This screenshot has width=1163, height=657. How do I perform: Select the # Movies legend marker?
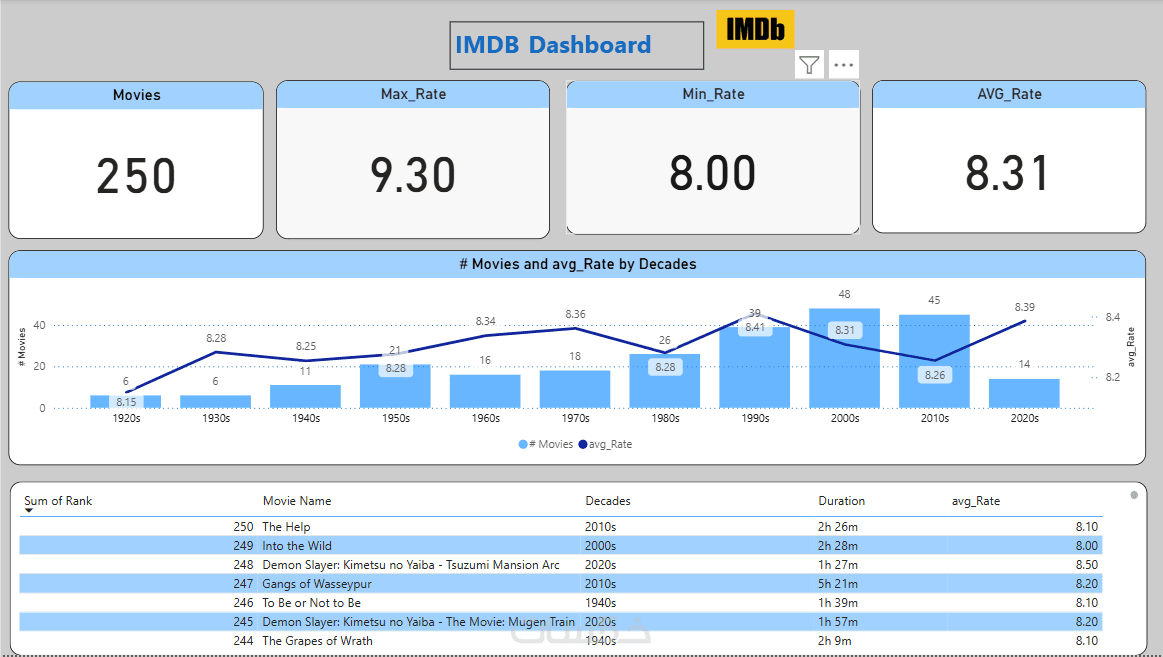point(523,444)
